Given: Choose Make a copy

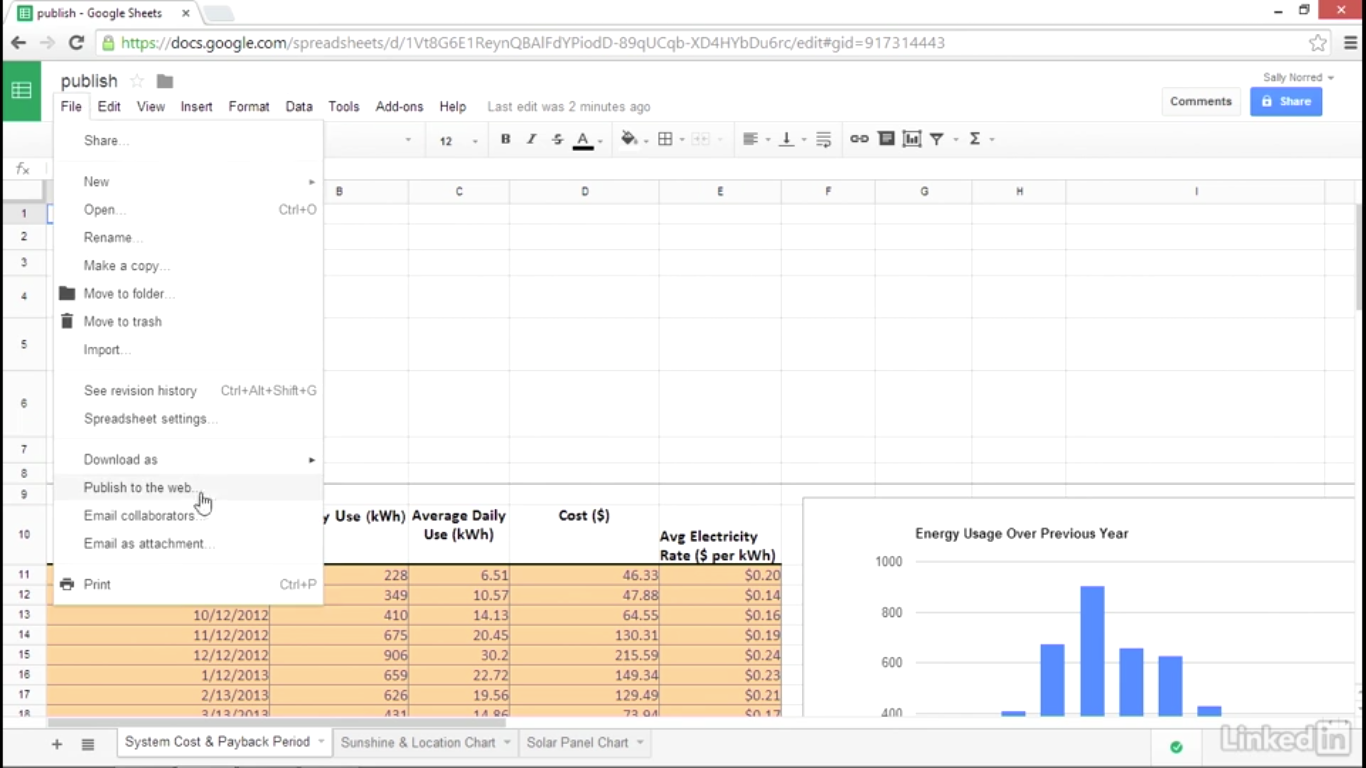Looking at the screenshot, I should 188,266.
